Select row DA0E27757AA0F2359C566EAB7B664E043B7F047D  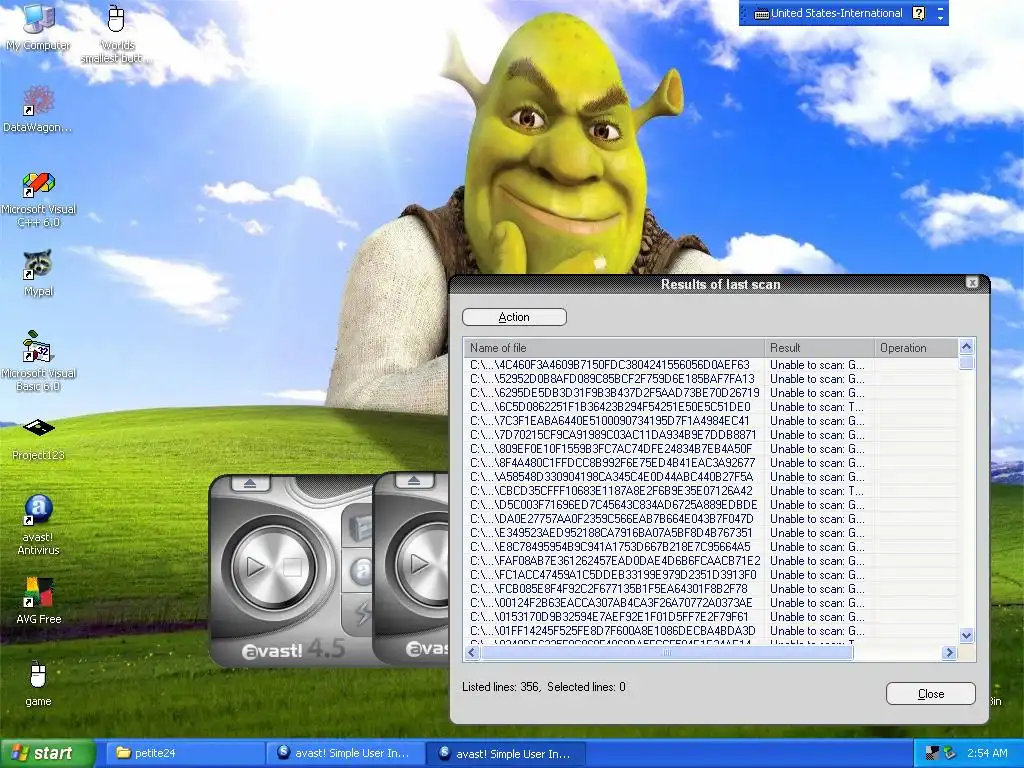pyautogui.click(x=711, y=519)
